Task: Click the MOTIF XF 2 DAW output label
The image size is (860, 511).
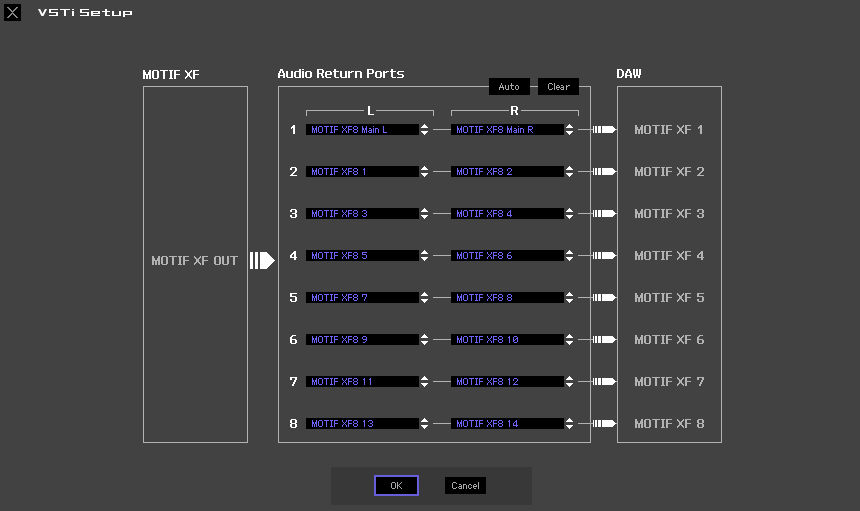Action: tap(669, 172)
